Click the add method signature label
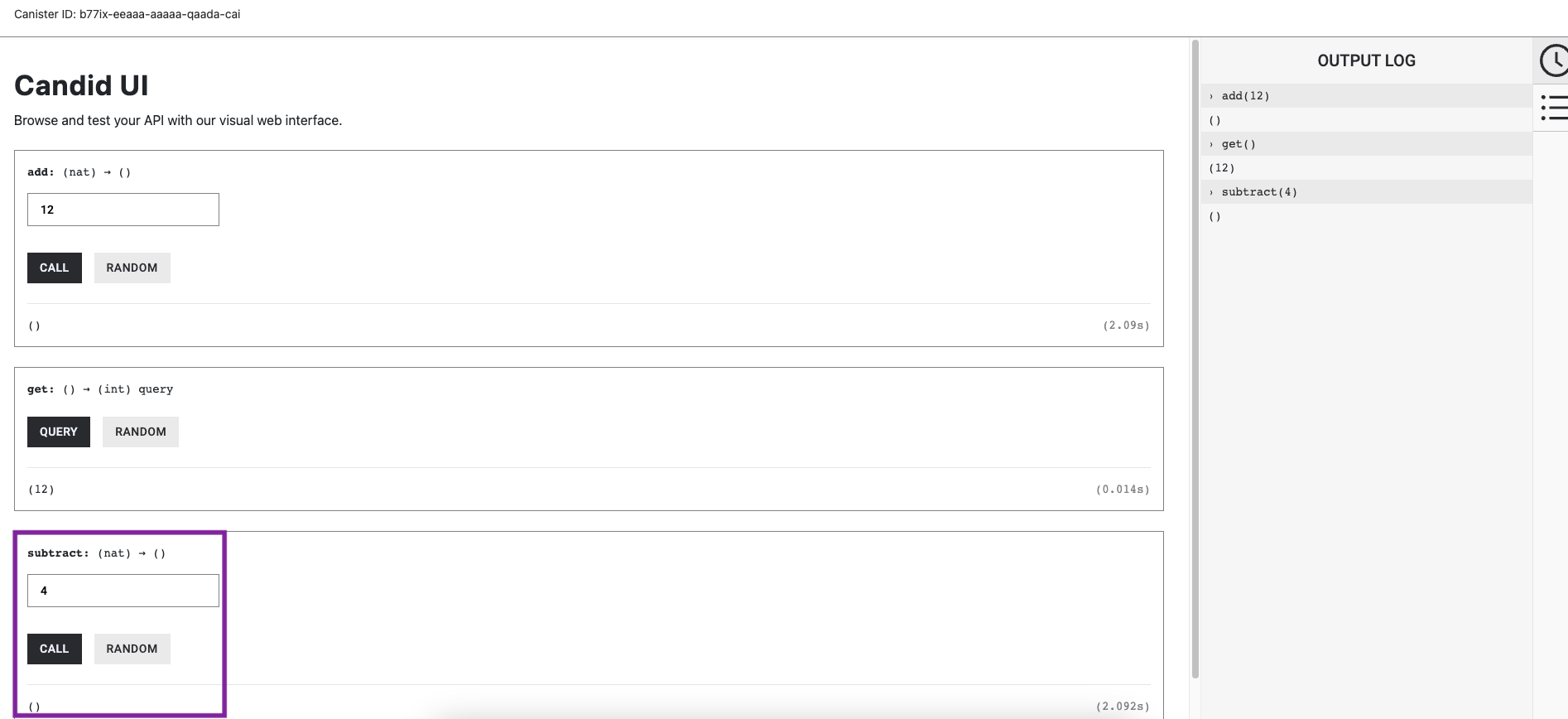 coord(79,172)
